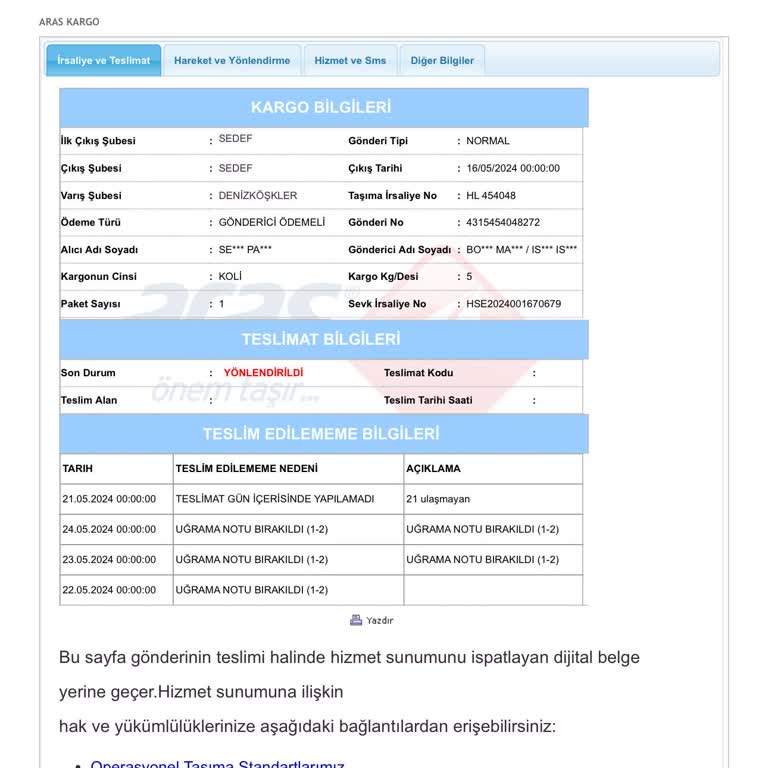Click the ARAS KARGO header text
Screen dimensions: 768x768
[69, 22]
